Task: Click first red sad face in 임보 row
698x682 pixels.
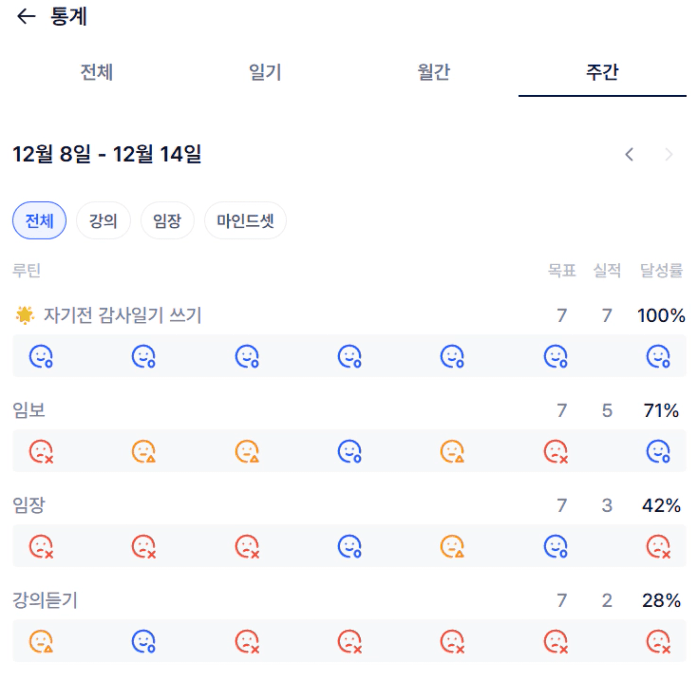Action: tap(40, 452)
